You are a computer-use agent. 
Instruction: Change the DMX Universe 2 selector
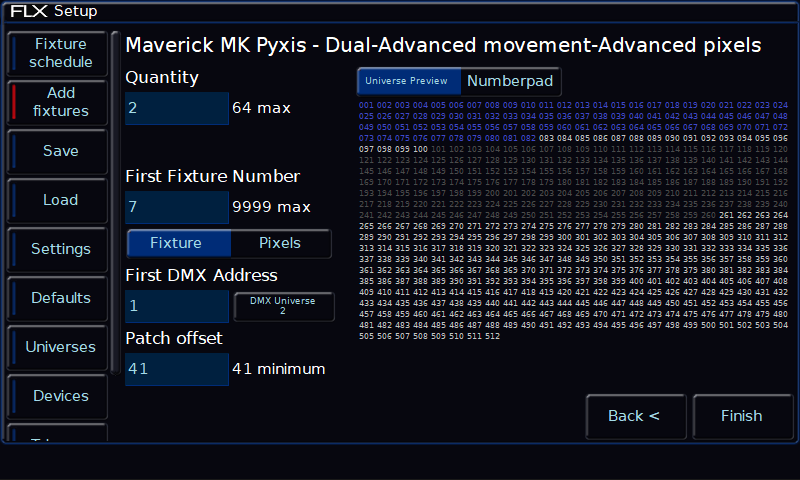(284, 306)
